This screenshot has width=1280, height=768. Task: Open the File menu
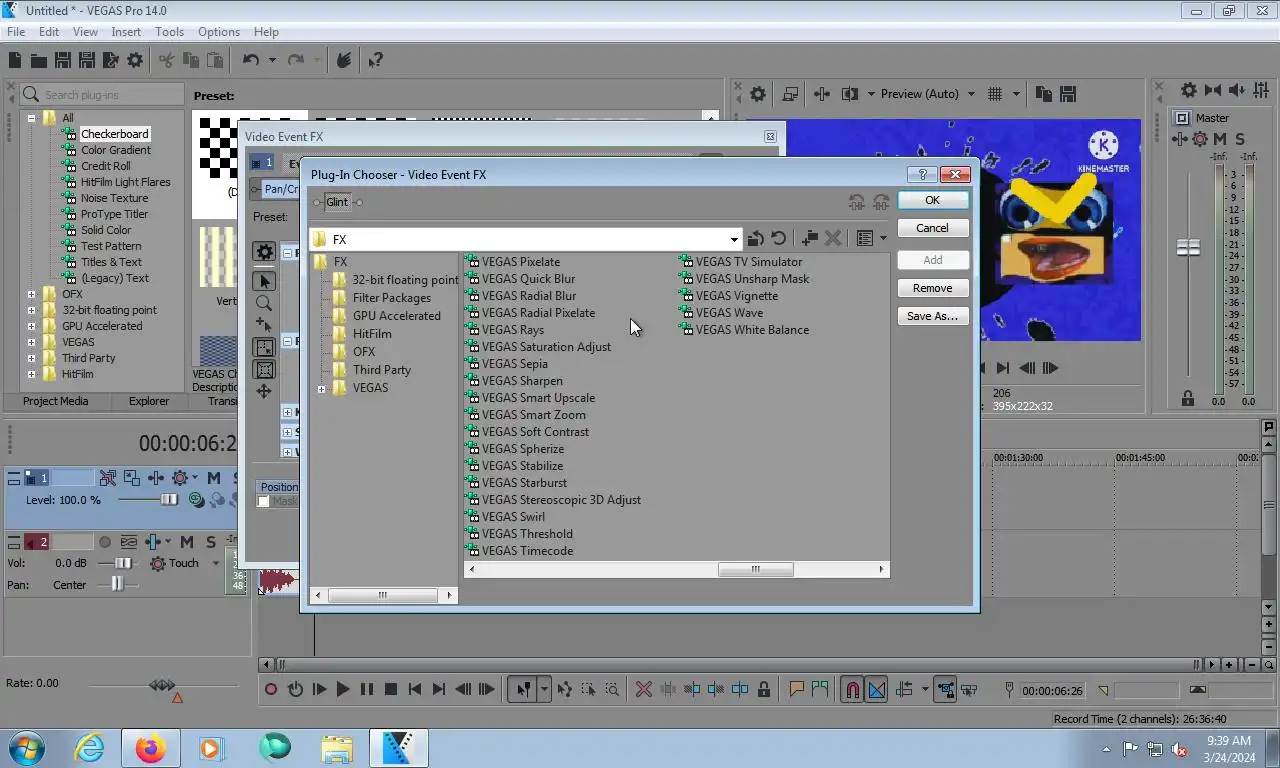click(16, 32)
